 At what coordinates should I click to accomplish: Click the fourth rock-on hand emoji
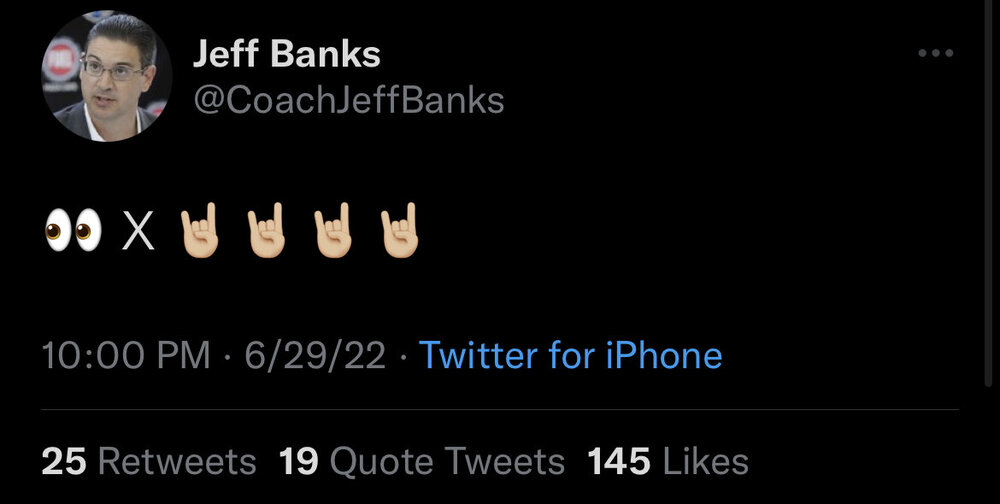(400, 232)
